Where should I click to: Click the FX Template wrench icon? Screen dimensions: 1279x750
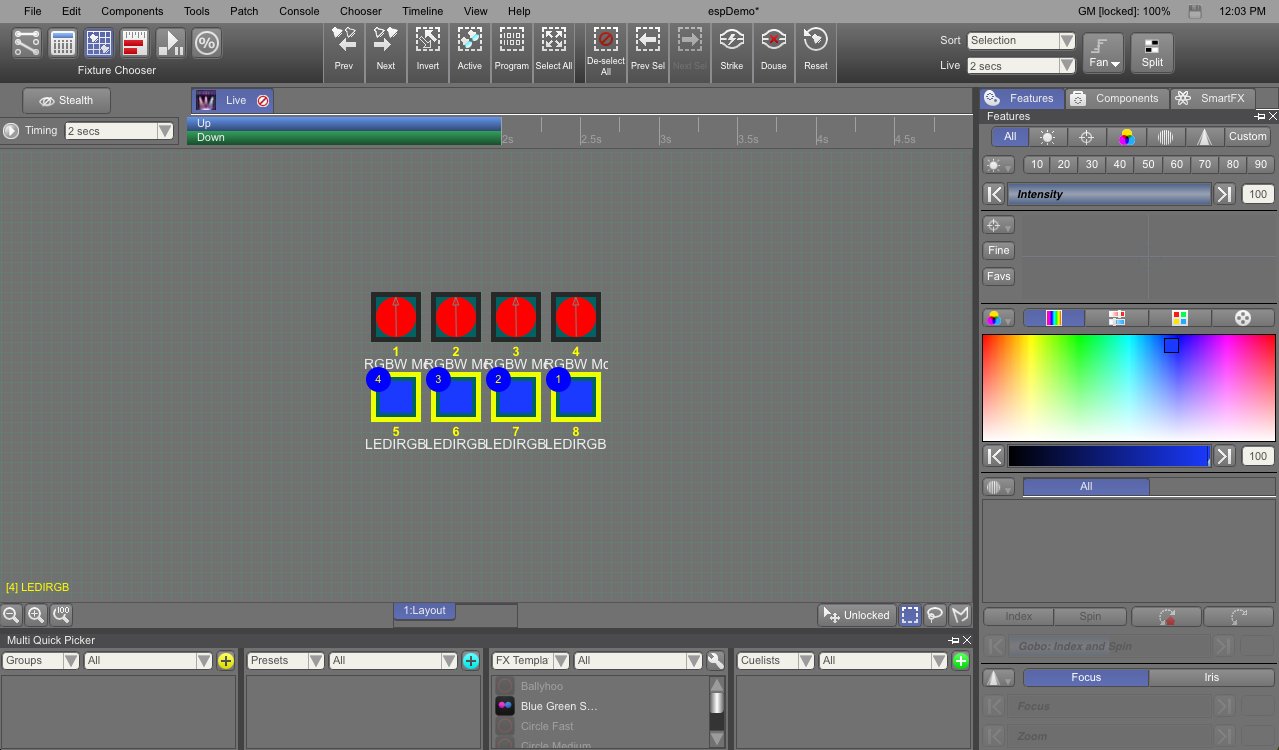715,661
